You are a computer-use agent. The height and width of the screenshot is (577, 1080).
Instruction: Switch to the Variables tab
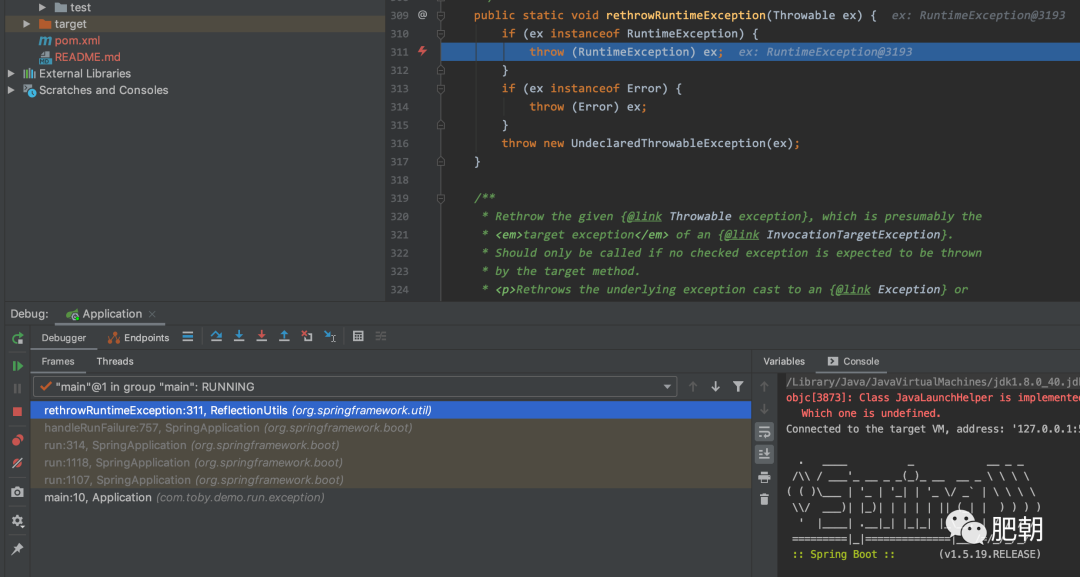(784, 361)
